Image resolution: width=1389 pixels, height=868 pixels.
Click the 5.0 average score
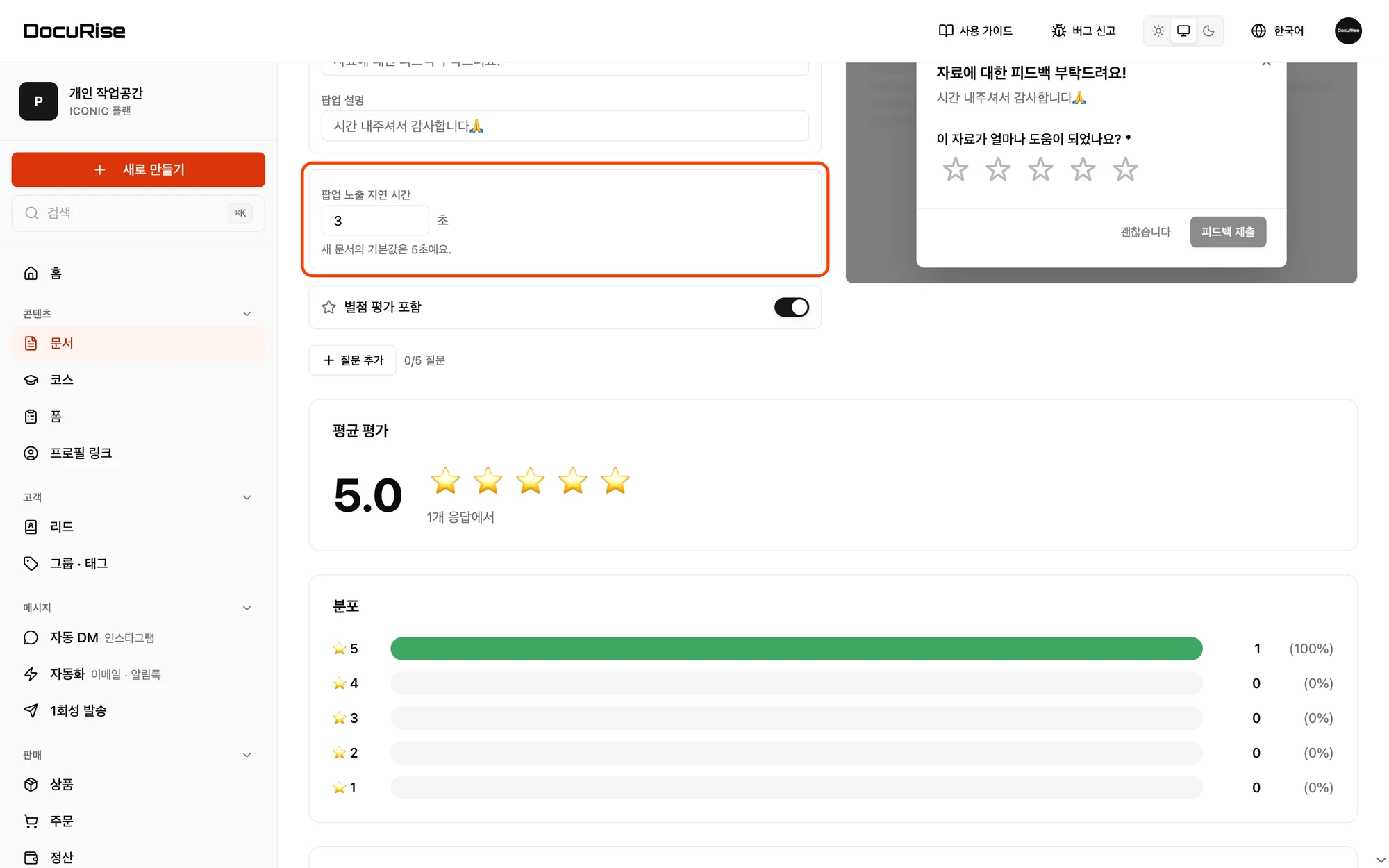(x=368, y=496)
